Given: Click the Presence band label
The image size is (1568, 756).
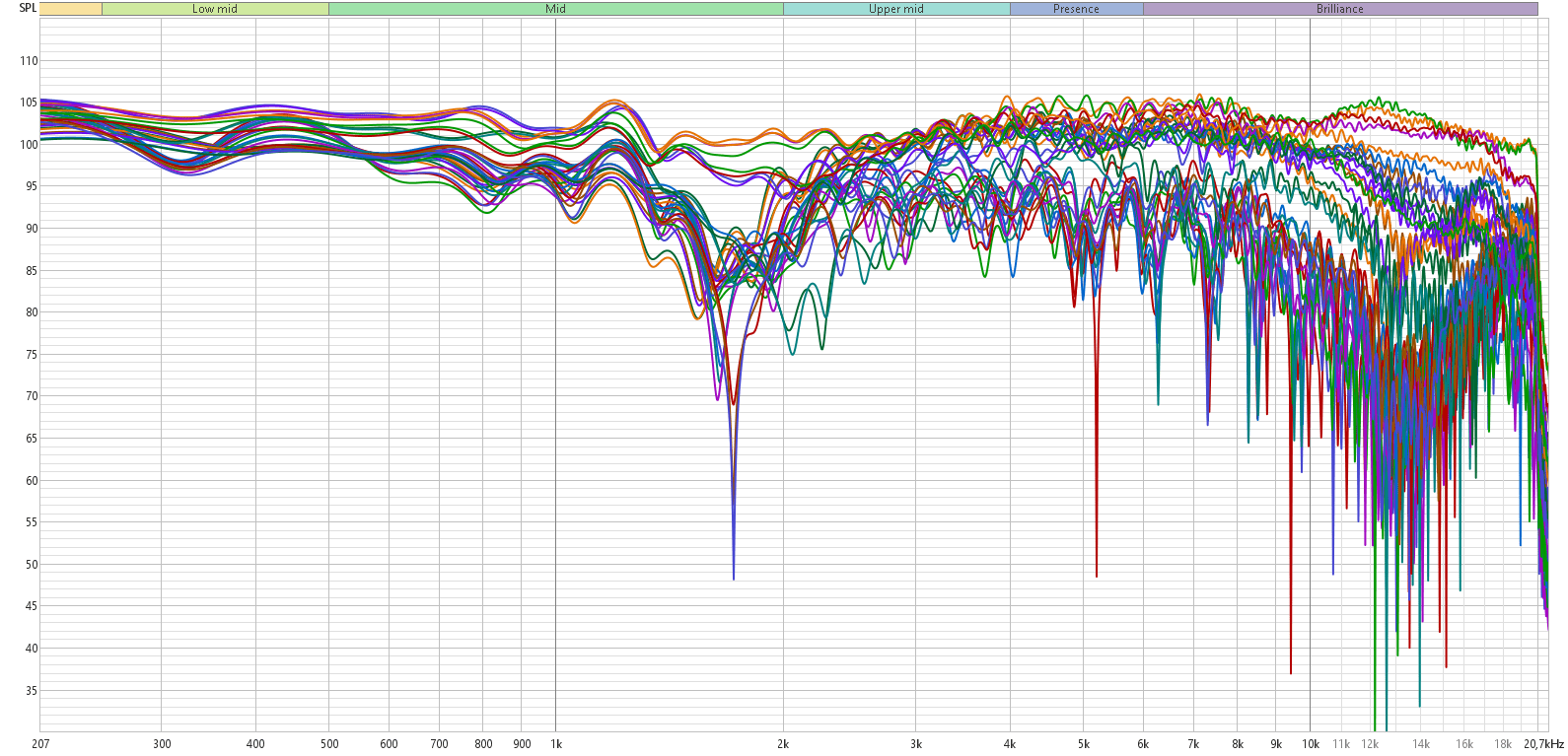Looking at the screenshot, I should click(1076, 9).
